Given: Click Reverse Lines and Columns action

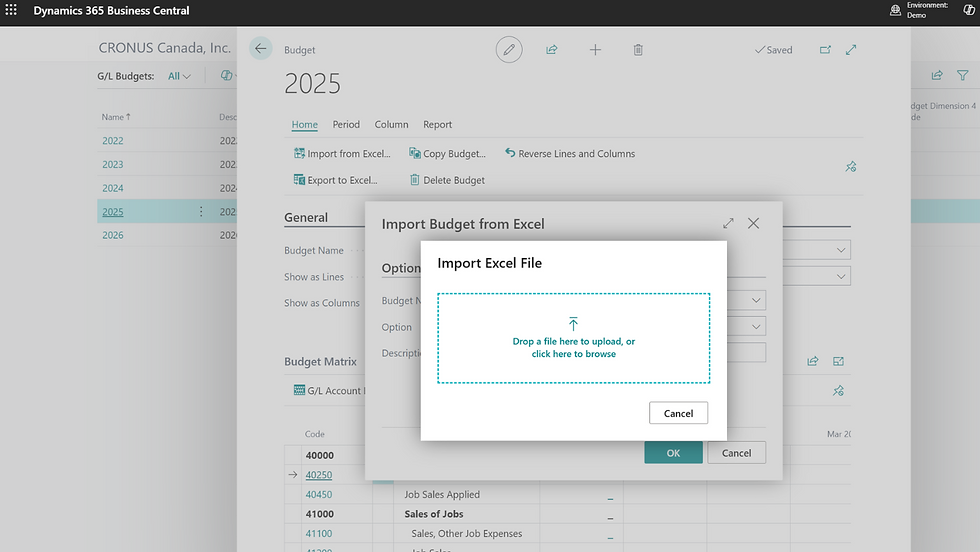Looking at the screenshot, I should click(570, 153).
